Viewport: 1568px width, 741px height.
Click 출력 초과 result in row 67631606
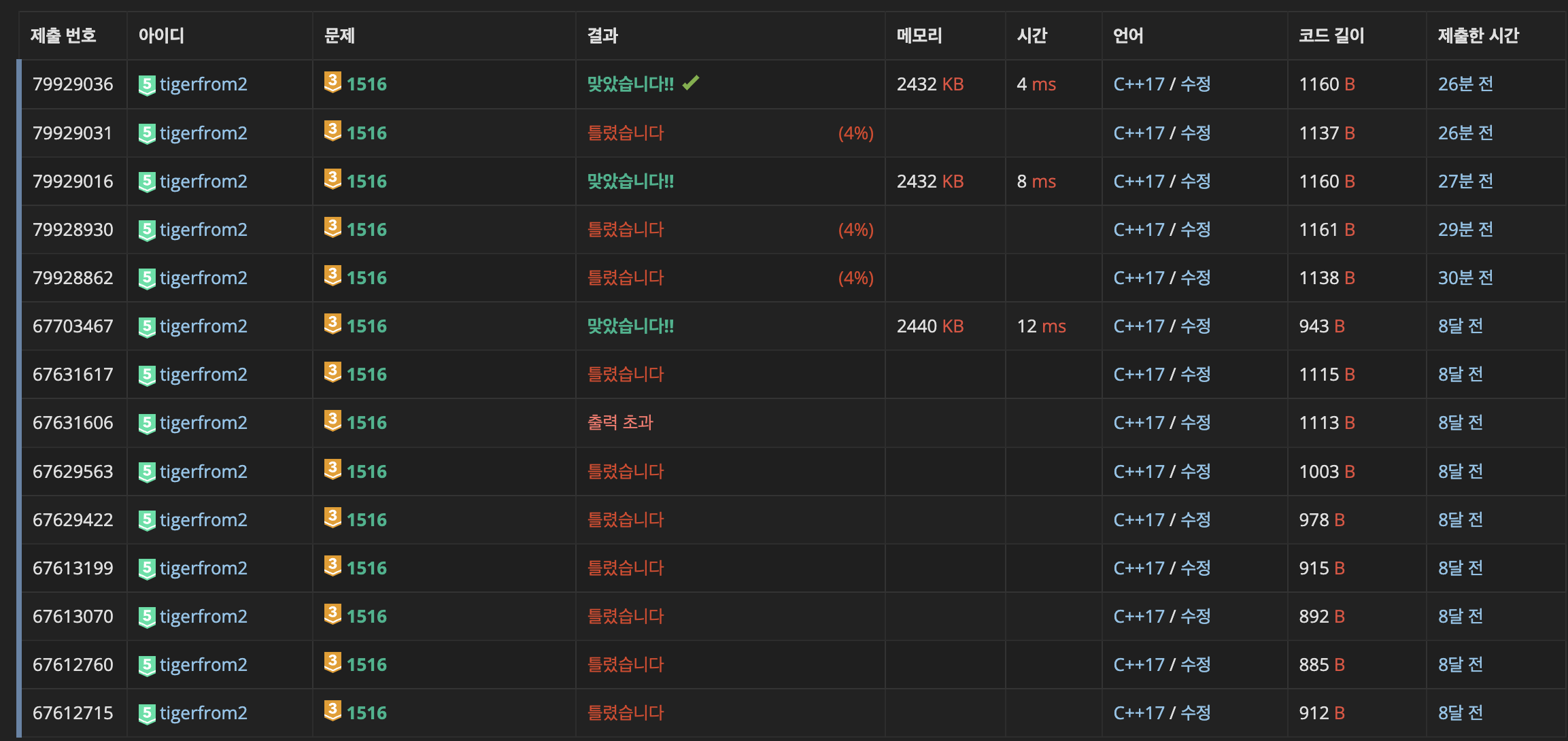pos(620,423)
